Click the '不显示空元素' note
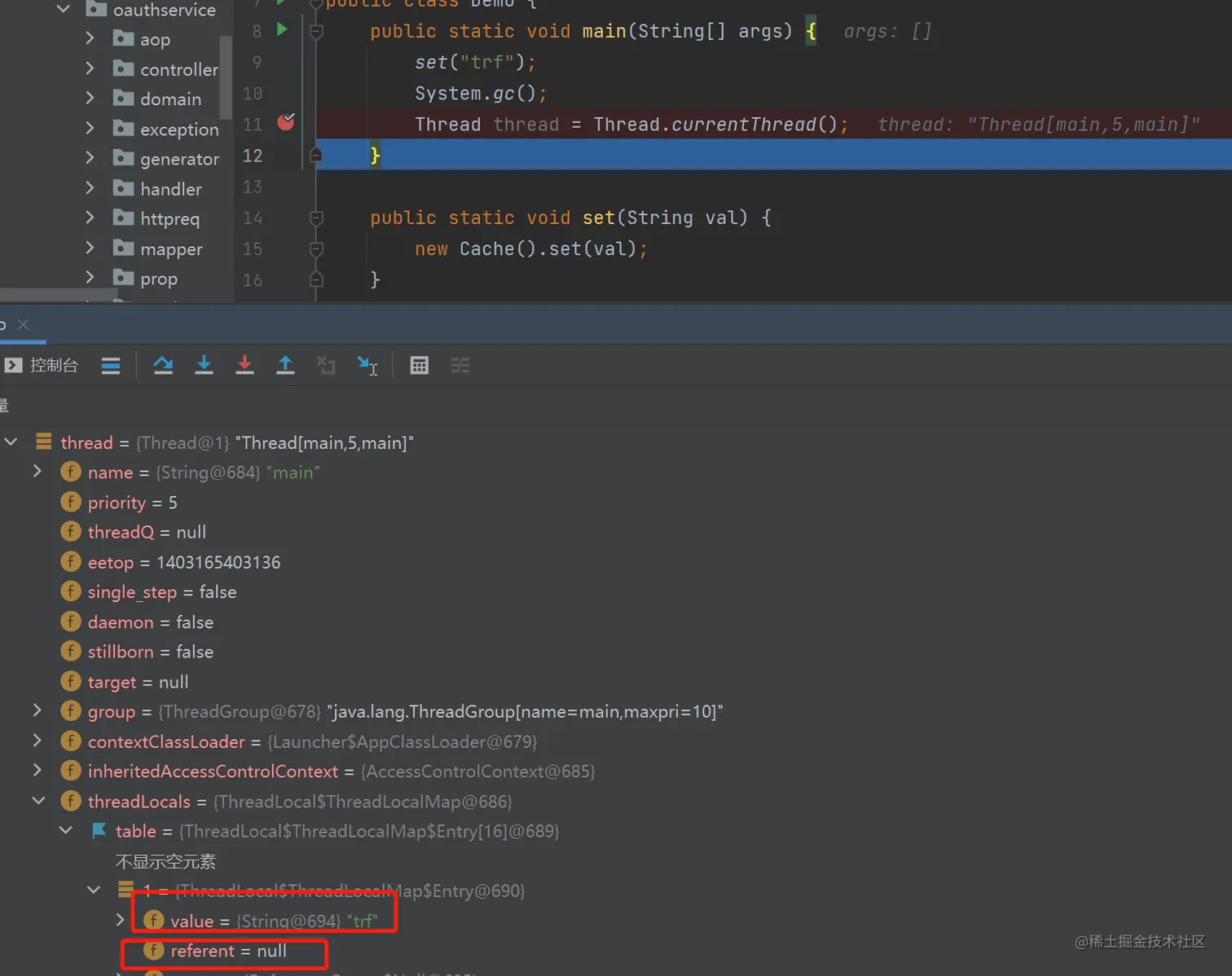 point(165,861)
